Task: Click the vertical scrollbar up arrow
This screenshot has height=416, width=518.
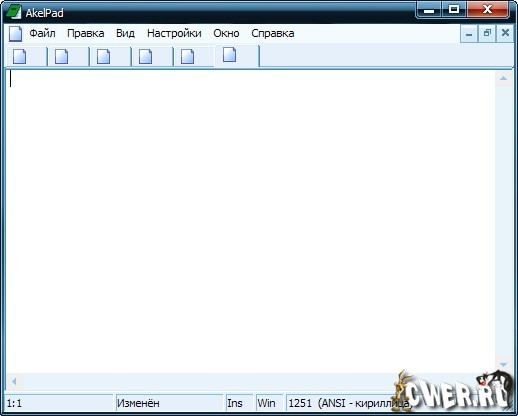Action: pos(503,79)
